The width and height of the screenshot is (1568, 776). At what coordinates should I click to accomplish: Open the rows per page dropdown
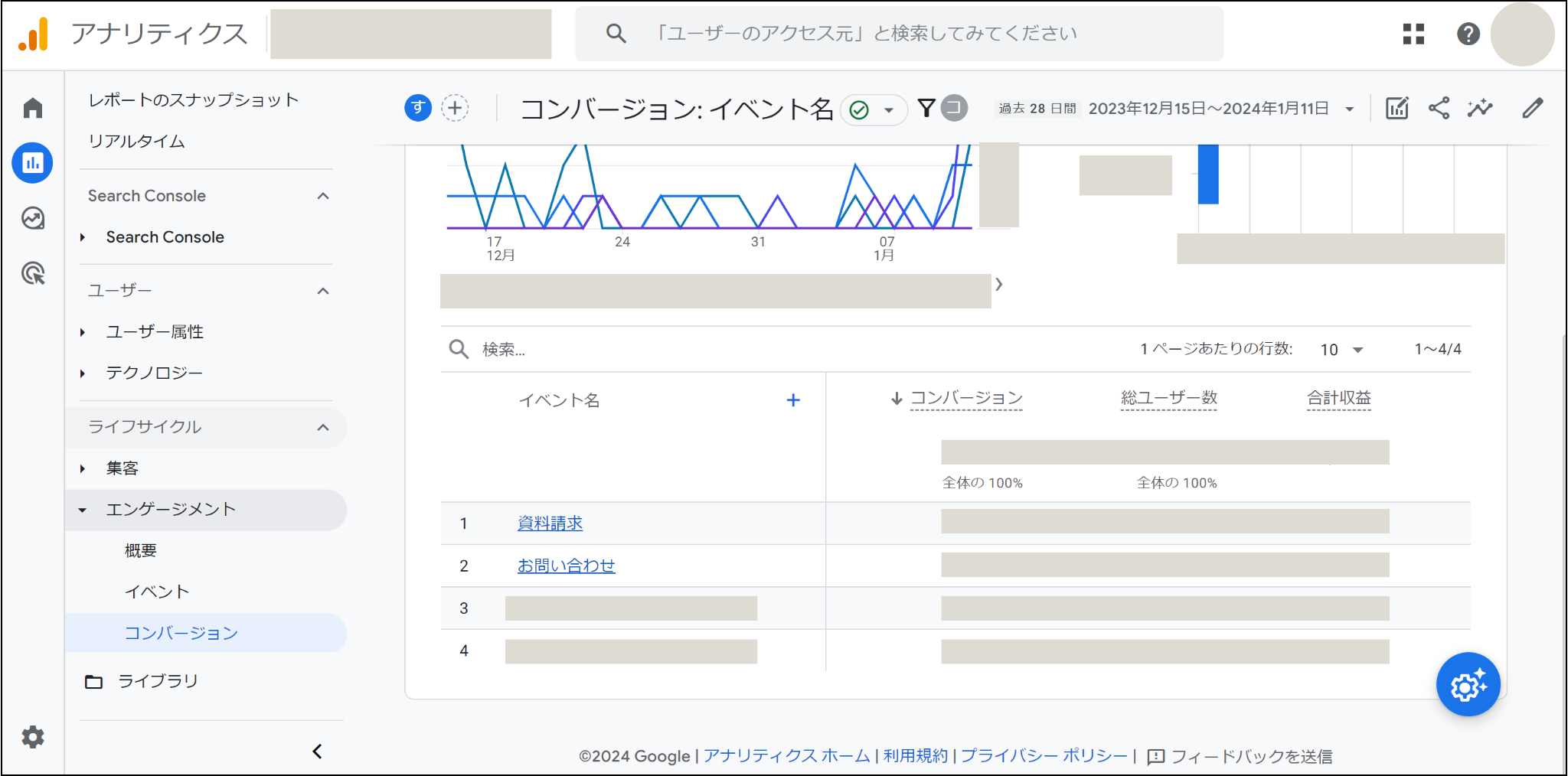[1342, 350]
